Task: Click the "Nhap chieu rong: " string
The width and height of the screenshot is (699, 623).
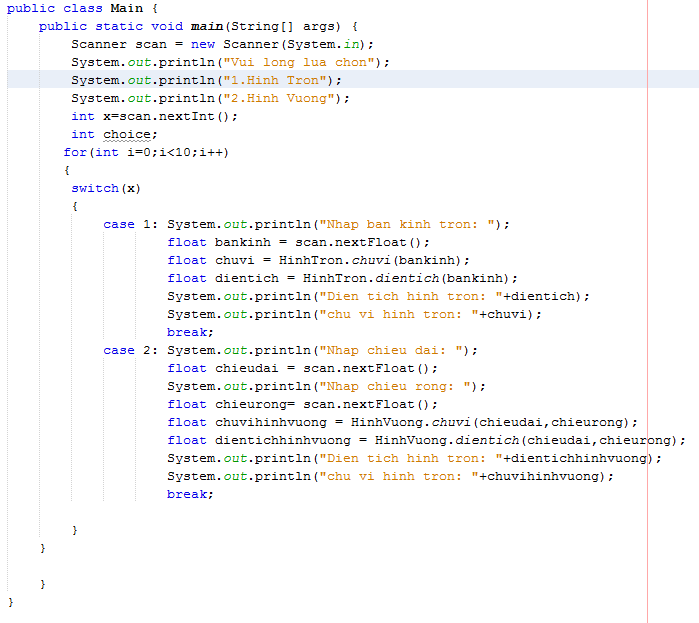Action: click(400, 386)
